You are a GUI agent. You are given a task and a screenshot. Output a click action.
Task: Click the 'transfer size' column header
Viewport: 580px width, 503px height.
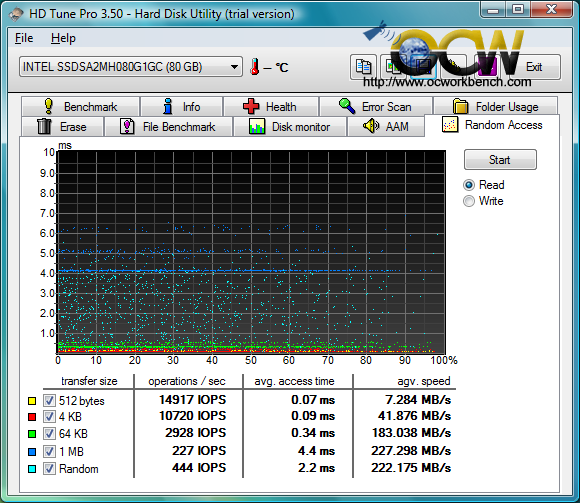89,381
